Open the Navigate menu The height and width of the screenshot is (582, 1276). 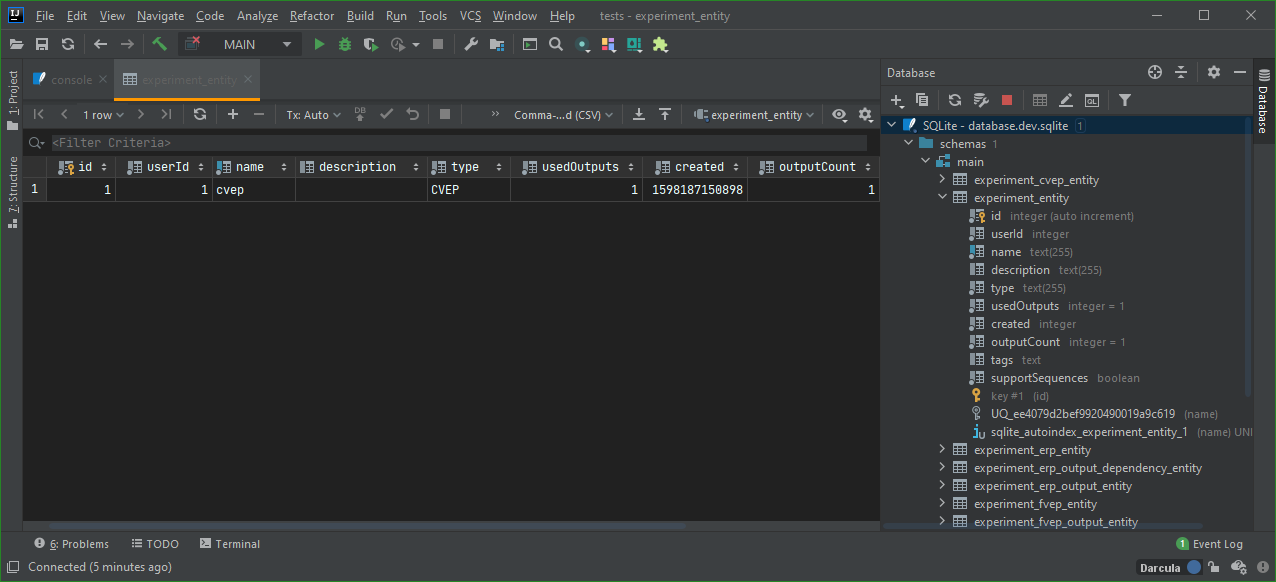(159, 15)
